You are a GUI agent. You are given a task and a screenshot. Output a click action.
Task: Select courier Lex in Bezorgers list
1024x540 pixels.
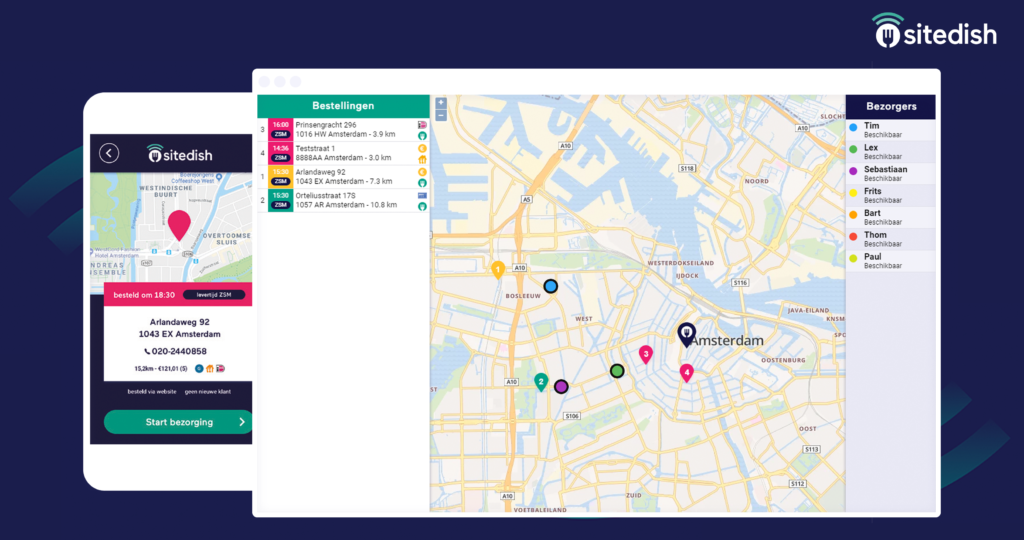(890, 151)
